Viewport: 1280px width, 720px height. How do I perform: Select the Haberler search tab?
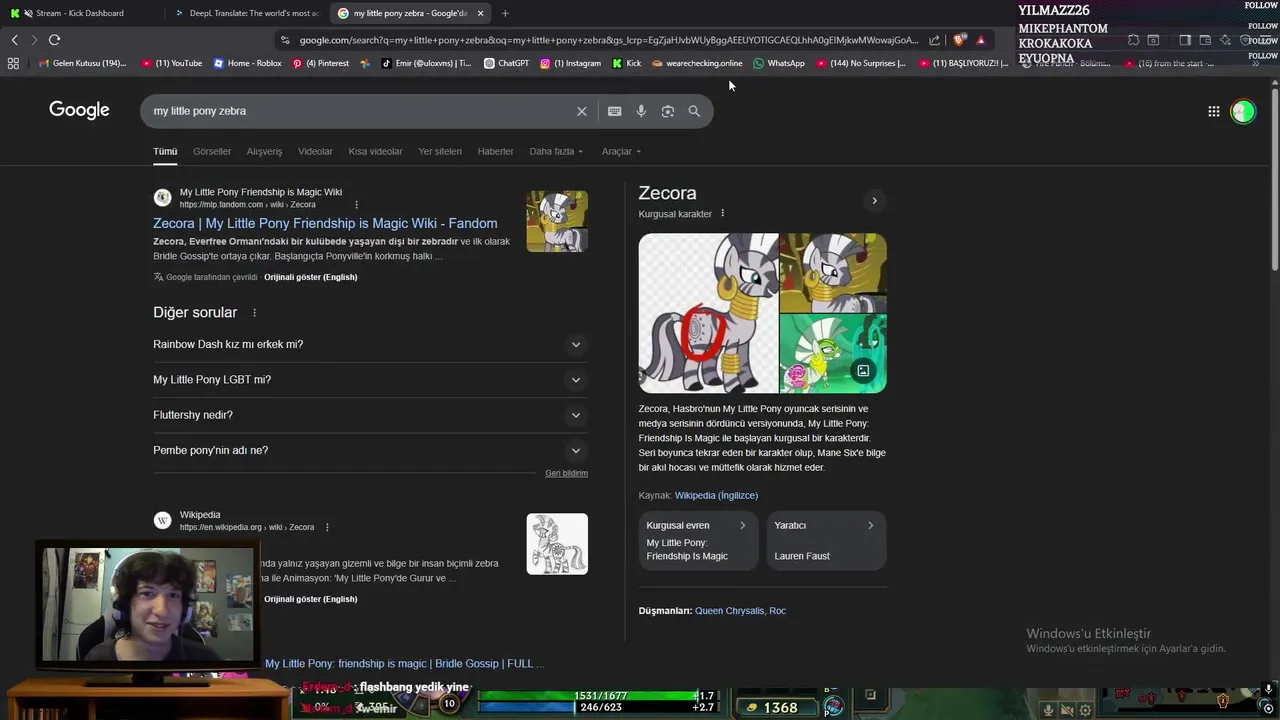pyautogui.click(x=495, y=151)
